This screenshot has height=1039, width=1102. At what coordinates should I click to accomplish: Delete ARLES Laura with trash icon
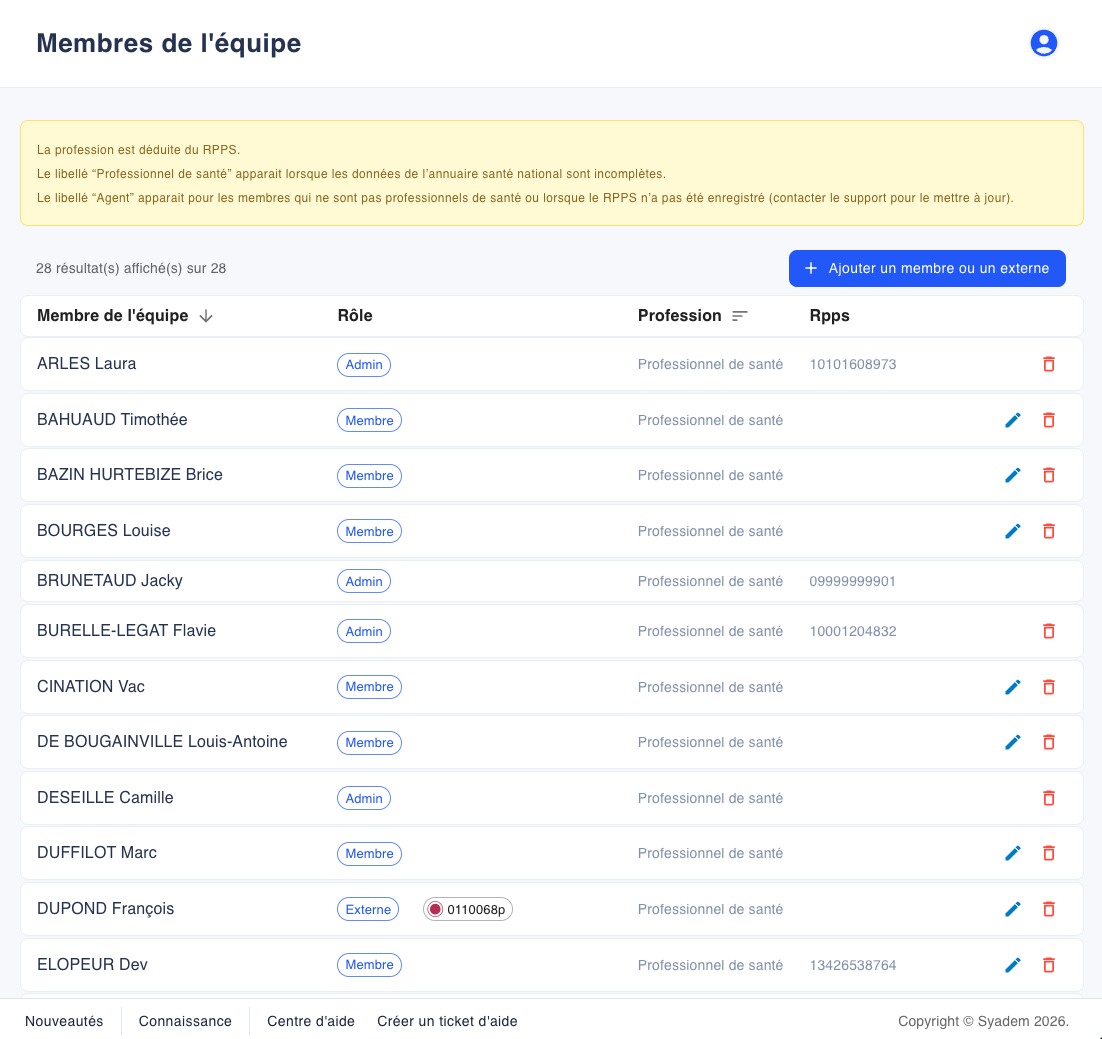pos(1049,364)
